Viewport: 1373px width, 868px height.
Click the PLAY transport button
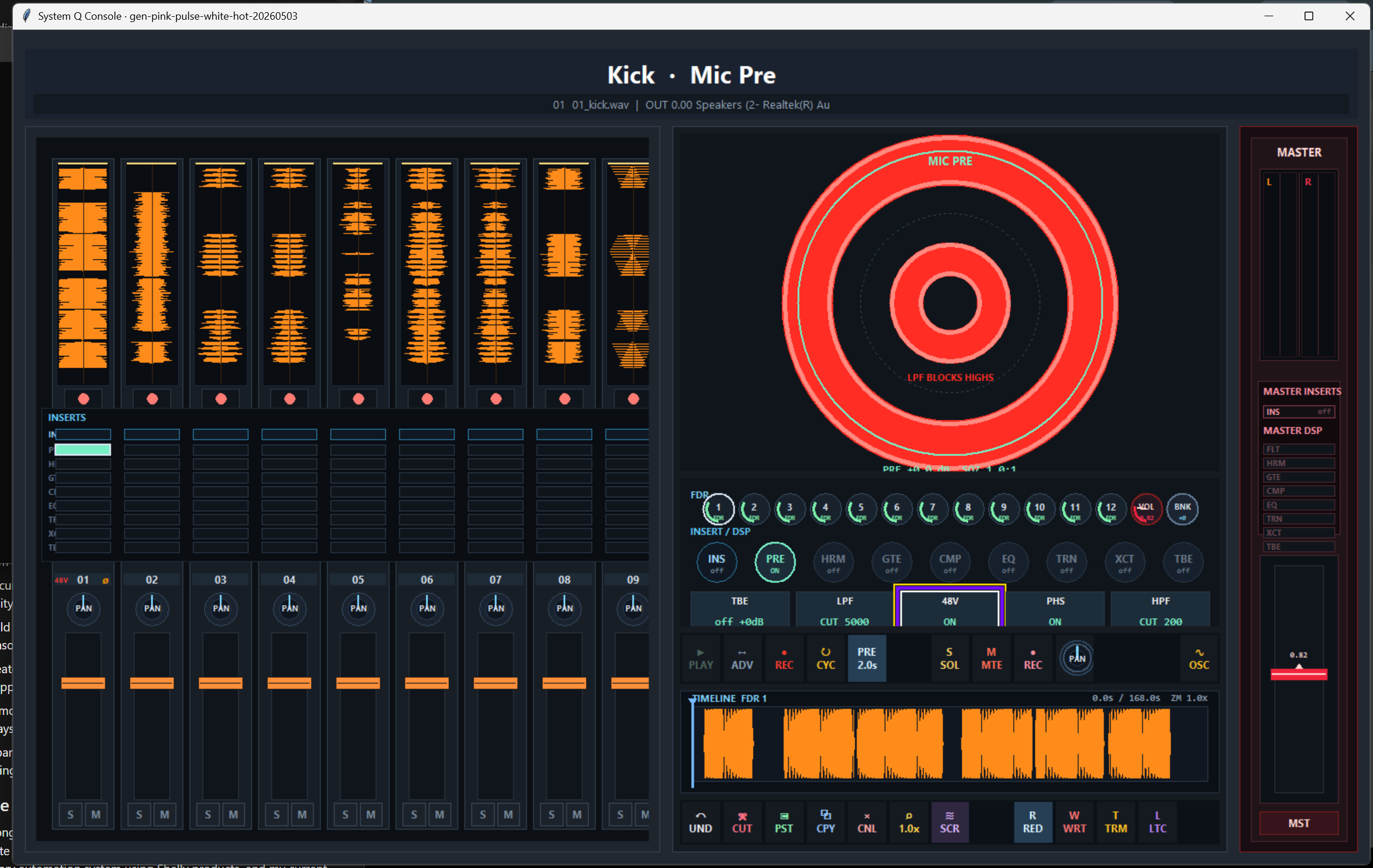coord(700,658)
